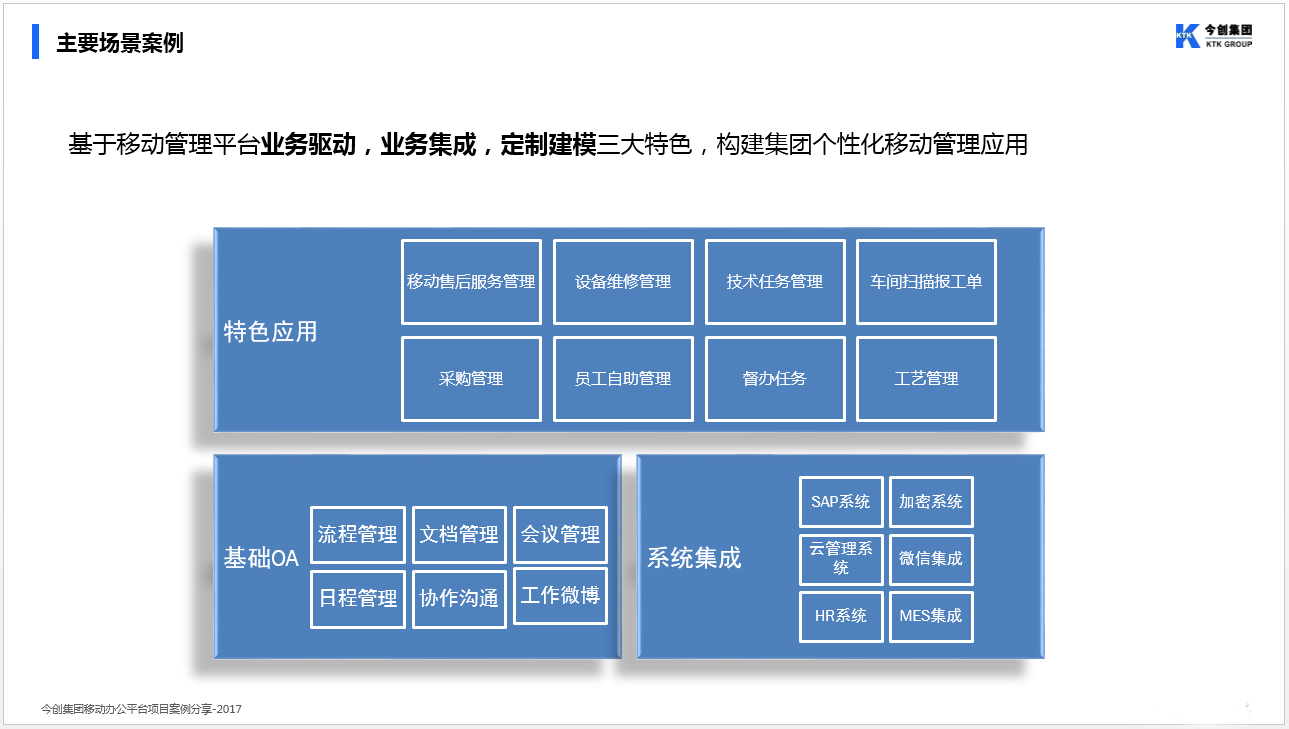Open the 车间扫描报工单 box
The image size is (1289, 729).
pyautogui.click(x=926, y=282)
